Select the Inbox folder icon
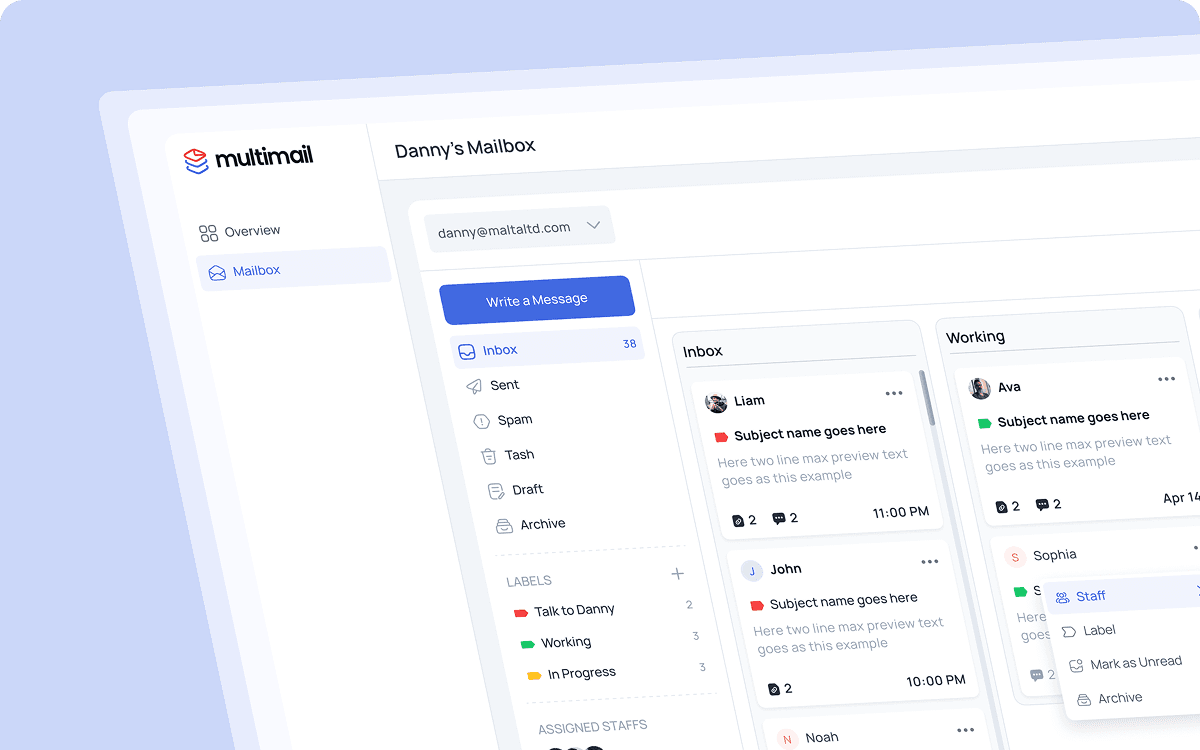This screenshot has height=750, width=1200. (466, 351)
